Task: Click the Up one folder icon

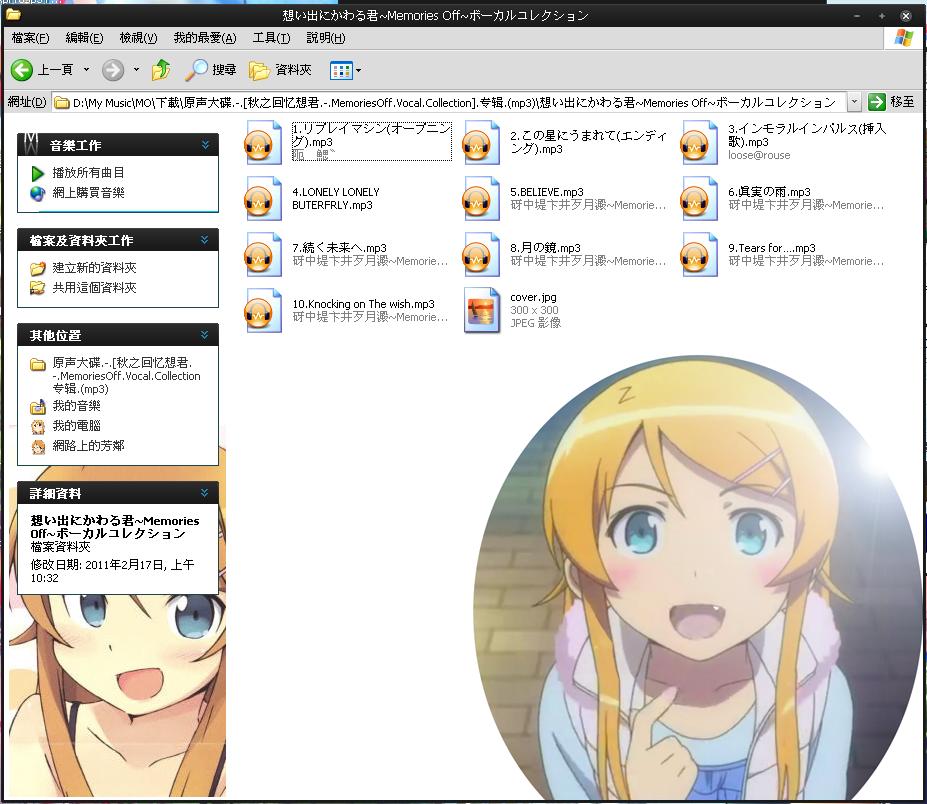Action: tap(161, 70)
